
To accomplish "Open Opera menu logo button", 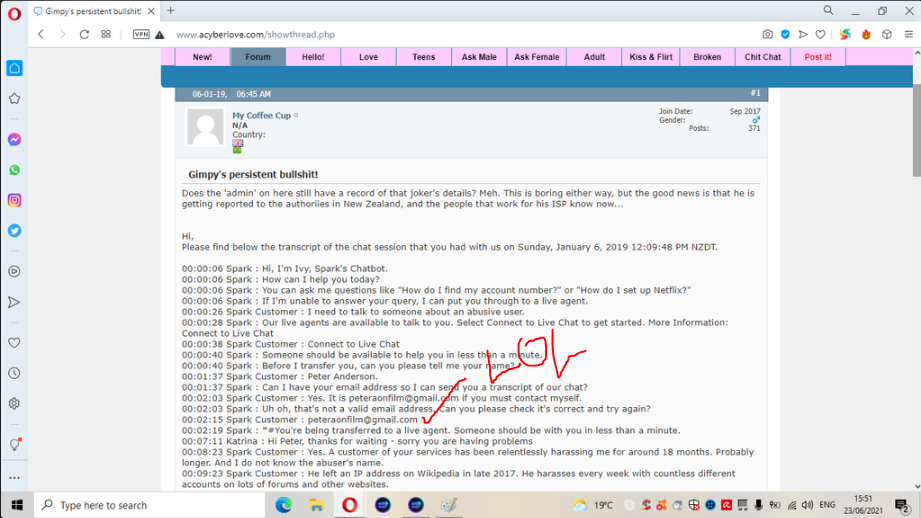I will coord(14,13).
